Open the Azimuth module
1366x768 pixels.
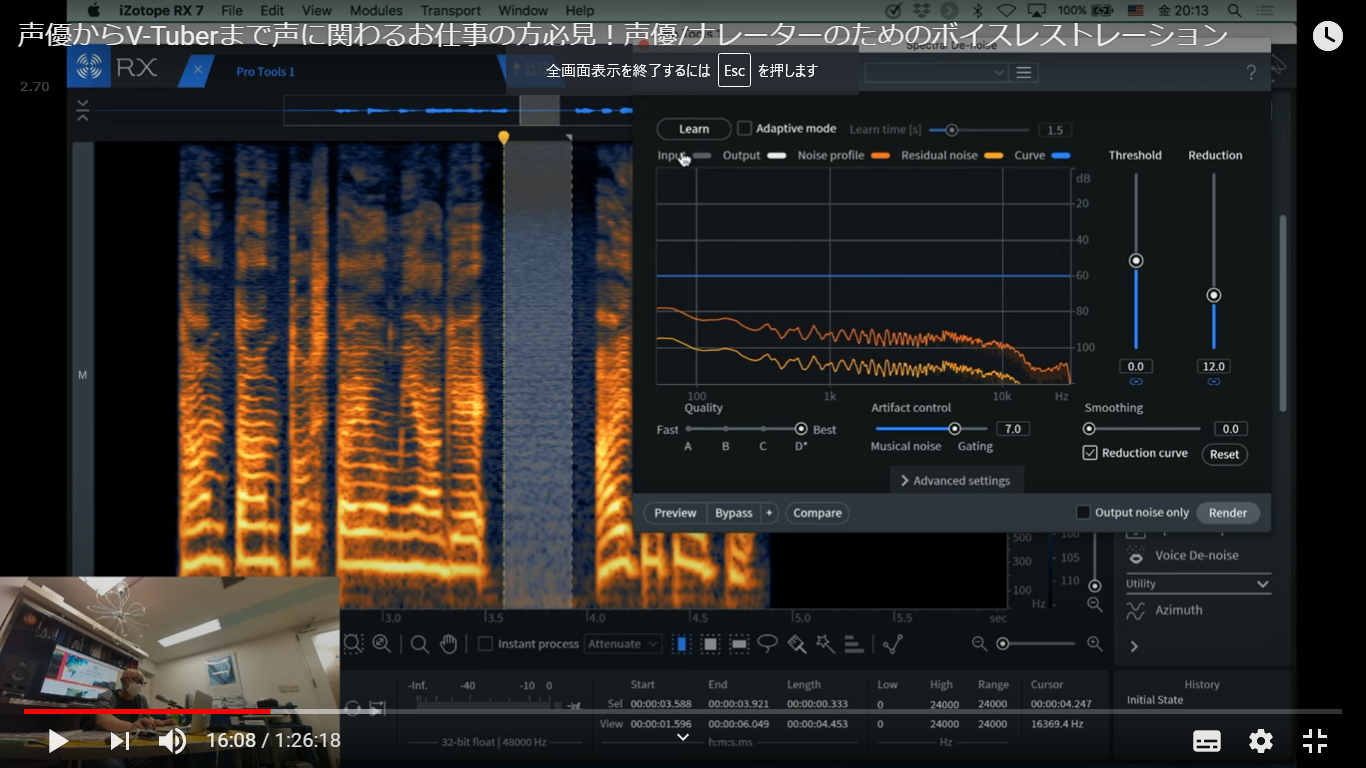click(1178, 610)
